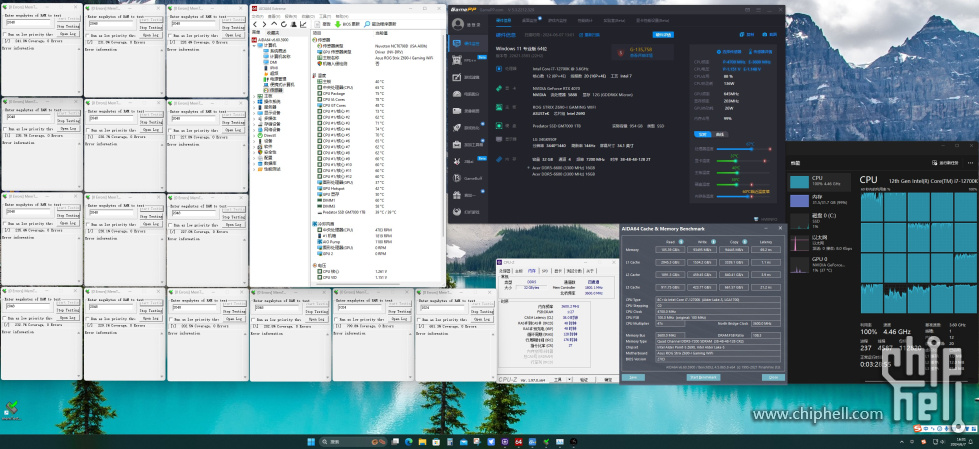Expand Acer DDR5-6600 memory entry in GamePP
979x449 pixels.
(x=529, y=167)
